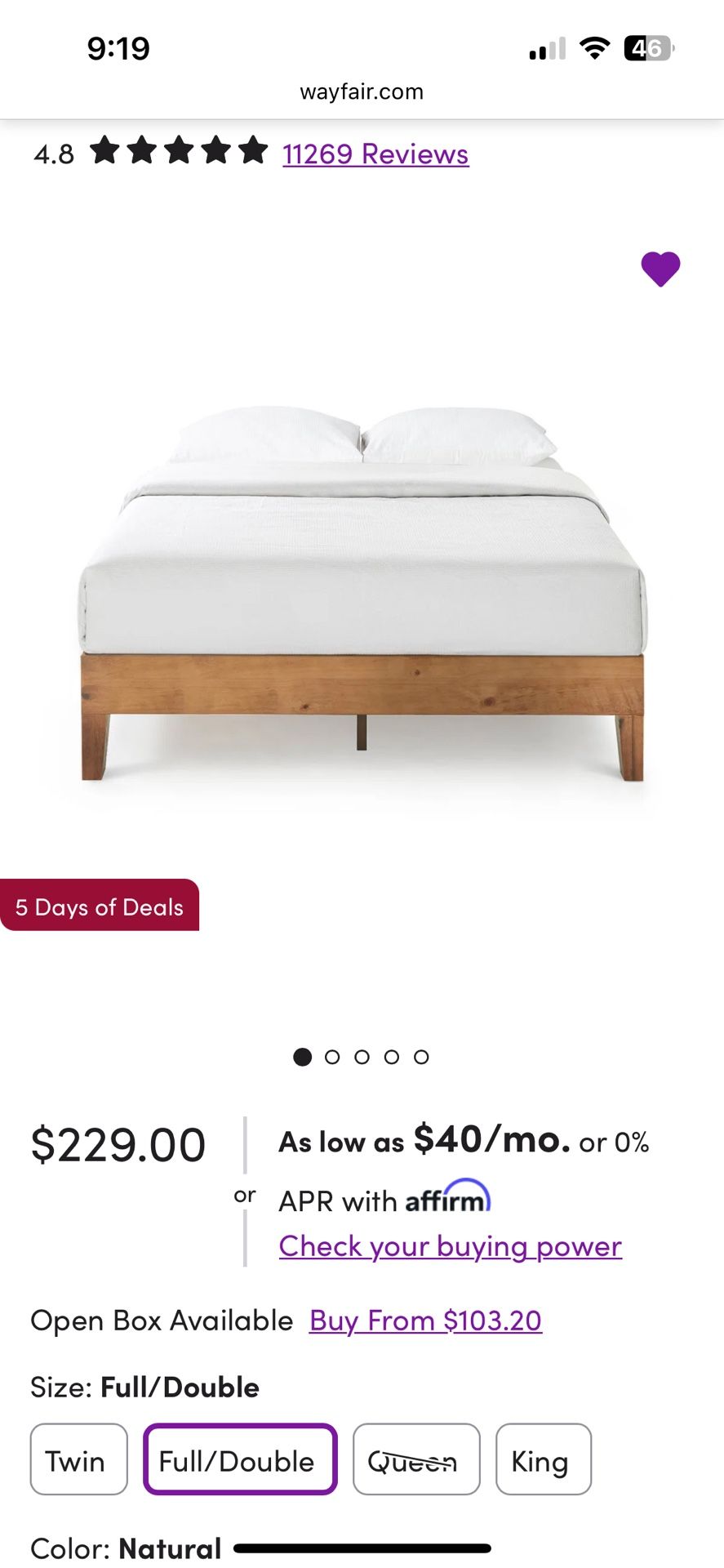Jump to the last image carousel dot
724x1568 pixels.
[x=421, y=1057]
